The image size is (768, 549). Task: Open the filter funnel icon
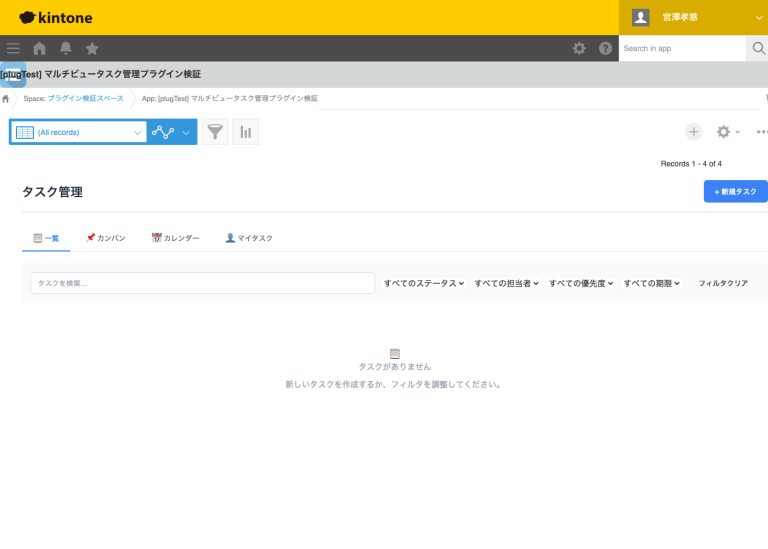215,132
